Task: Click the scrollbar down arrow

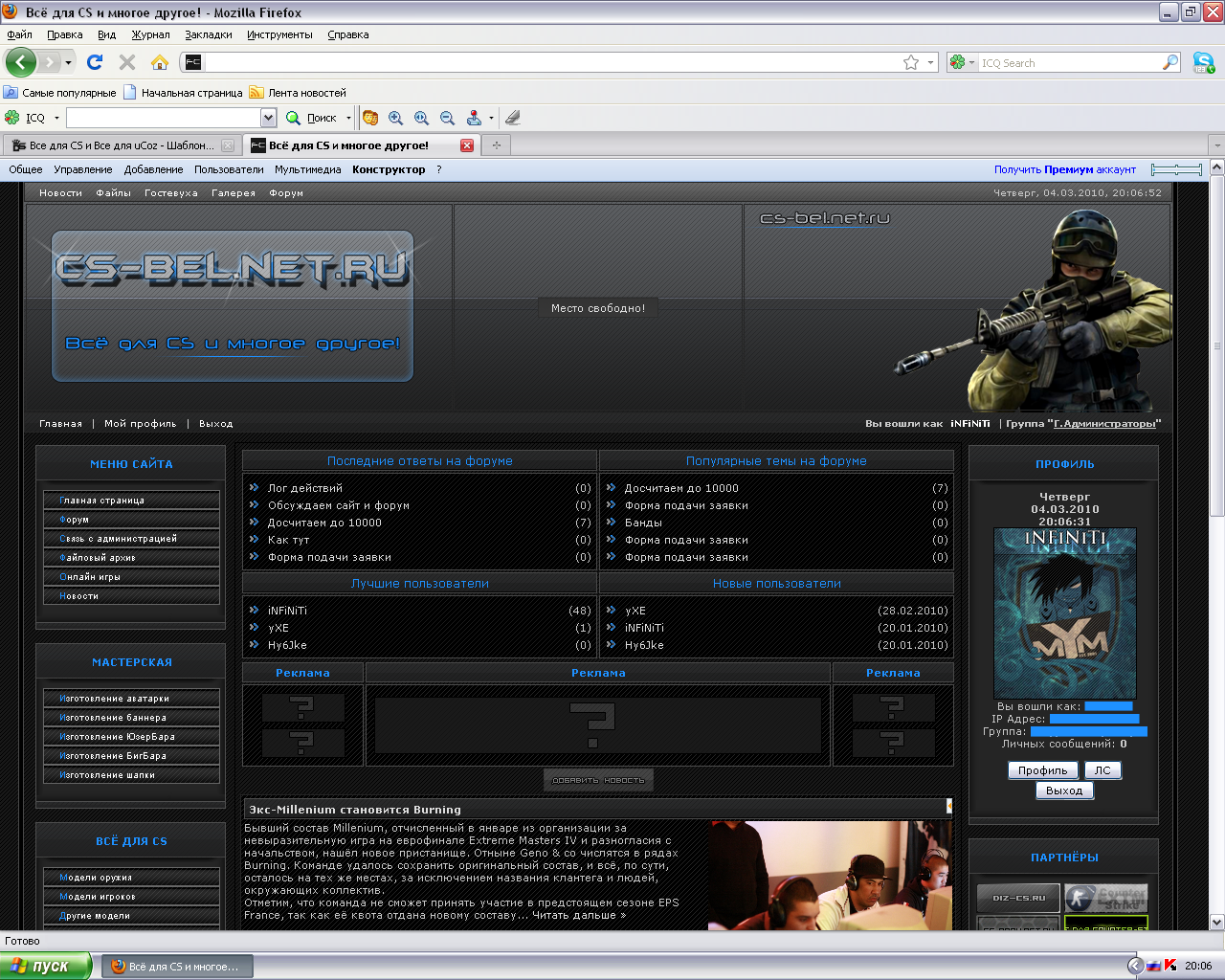Action: pyautogui.click(x=1217, y=923)
